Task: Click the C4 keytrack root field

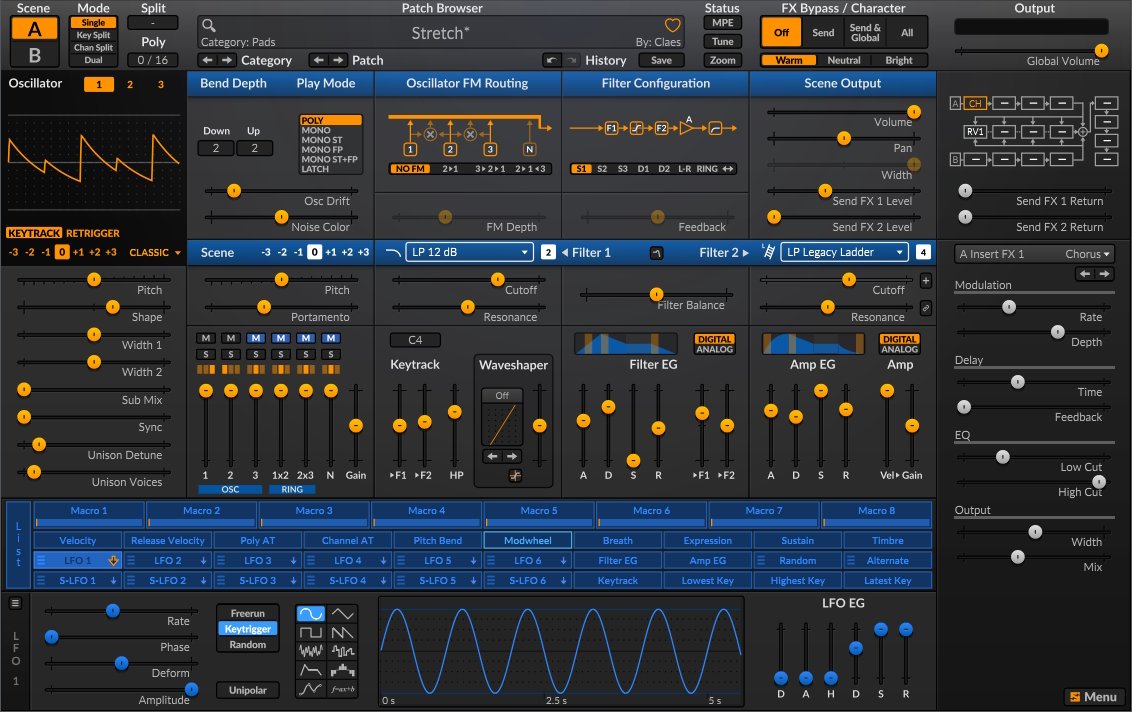Action: 414,341
